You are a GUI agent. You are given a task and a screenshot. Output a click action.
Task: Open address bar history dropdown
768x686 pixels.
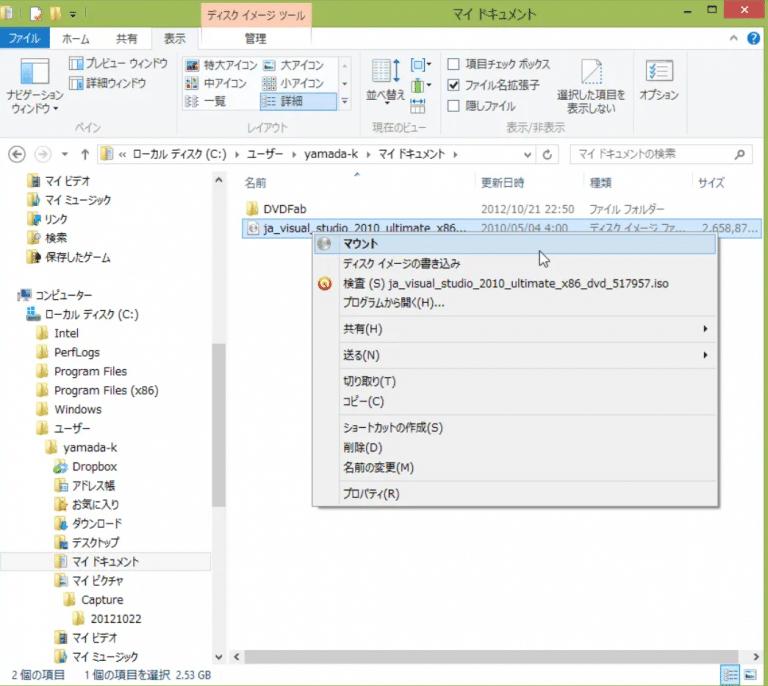pos(528,155)
